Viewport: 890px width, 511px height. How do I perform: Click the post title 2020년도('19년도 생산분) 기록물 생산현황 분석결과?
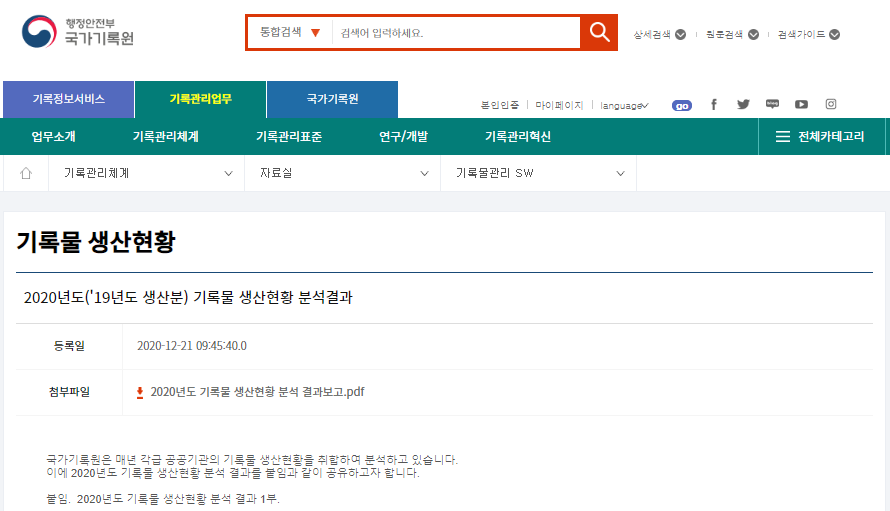pyautogui.click(x=188, y=298)
